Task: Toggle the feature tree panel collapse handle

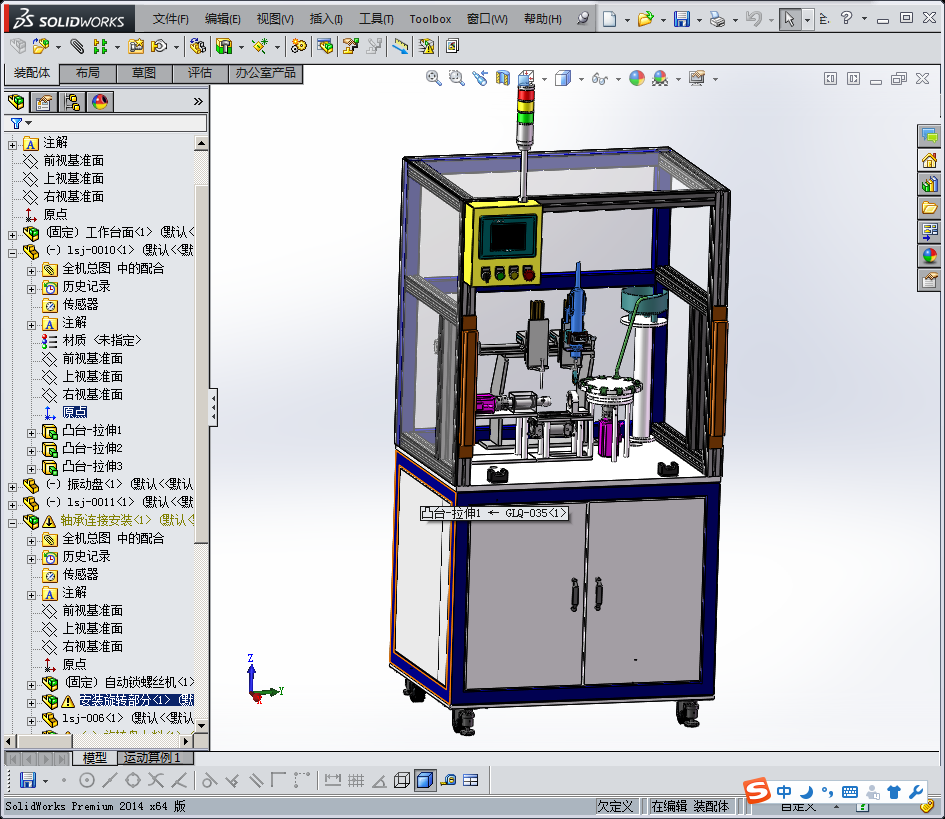Action: pos(213,407)
